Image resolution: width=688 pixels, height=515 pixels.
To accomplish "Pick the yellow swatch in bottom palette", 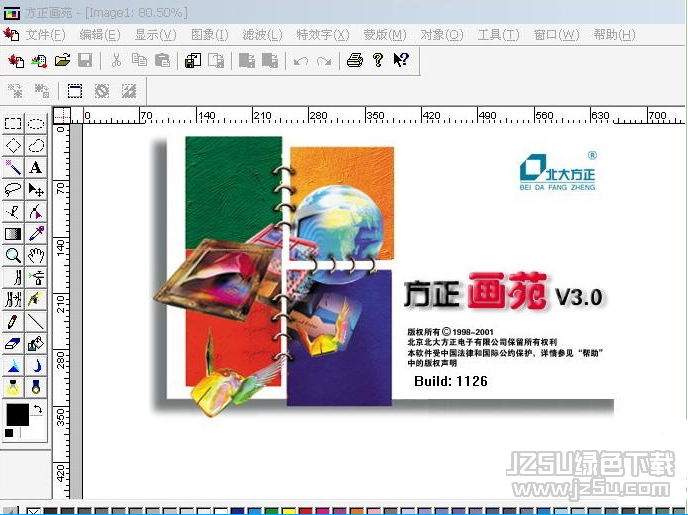I will point(288,511).
